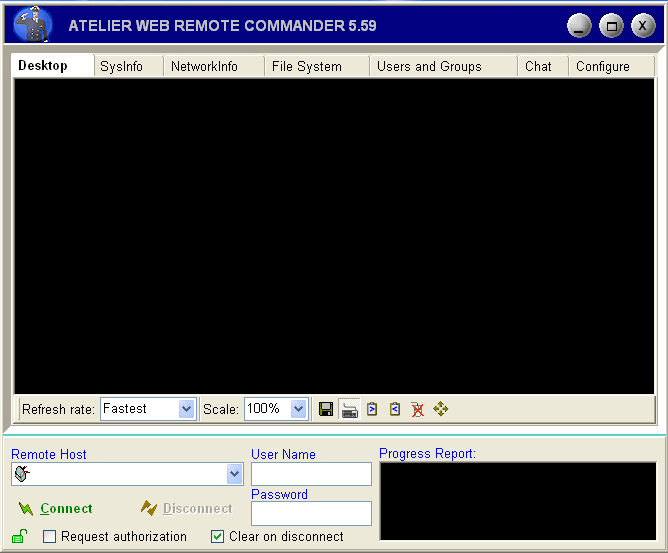Open the Configure tab
The width and height of the screenshot is (668, 553).
pyautogui.click(x=611, y=66)
